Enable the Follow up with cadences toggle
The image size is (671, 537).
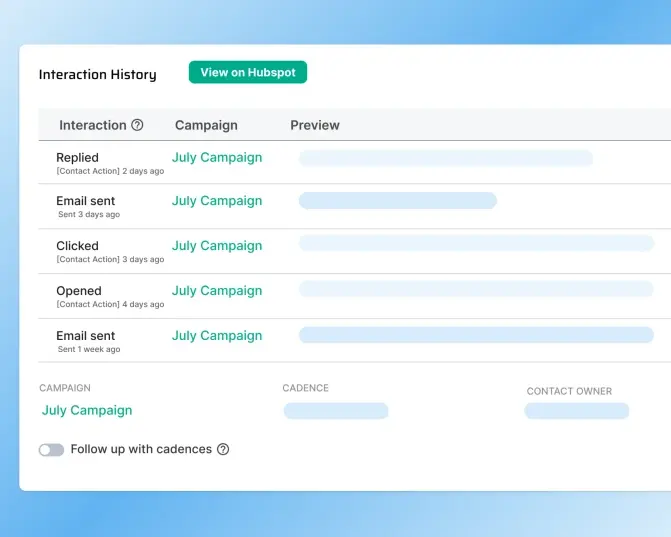coord(51,450)
